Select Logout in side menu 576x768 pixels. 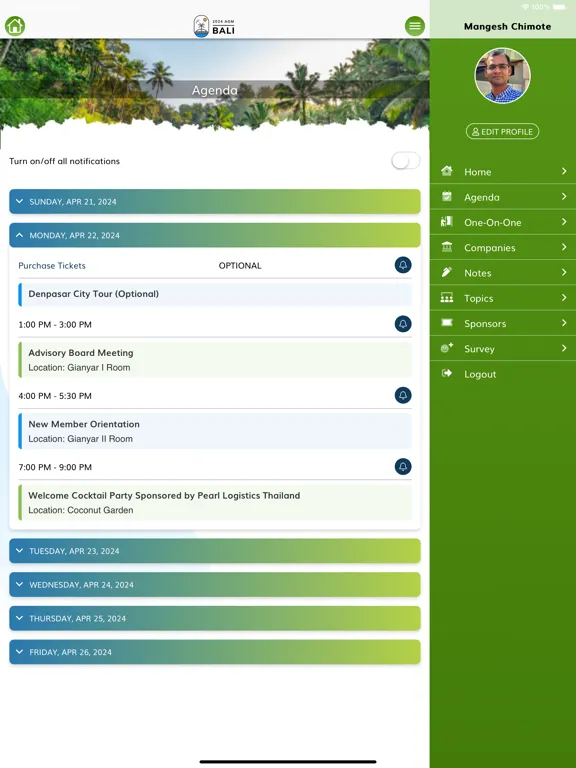point(503,374)
